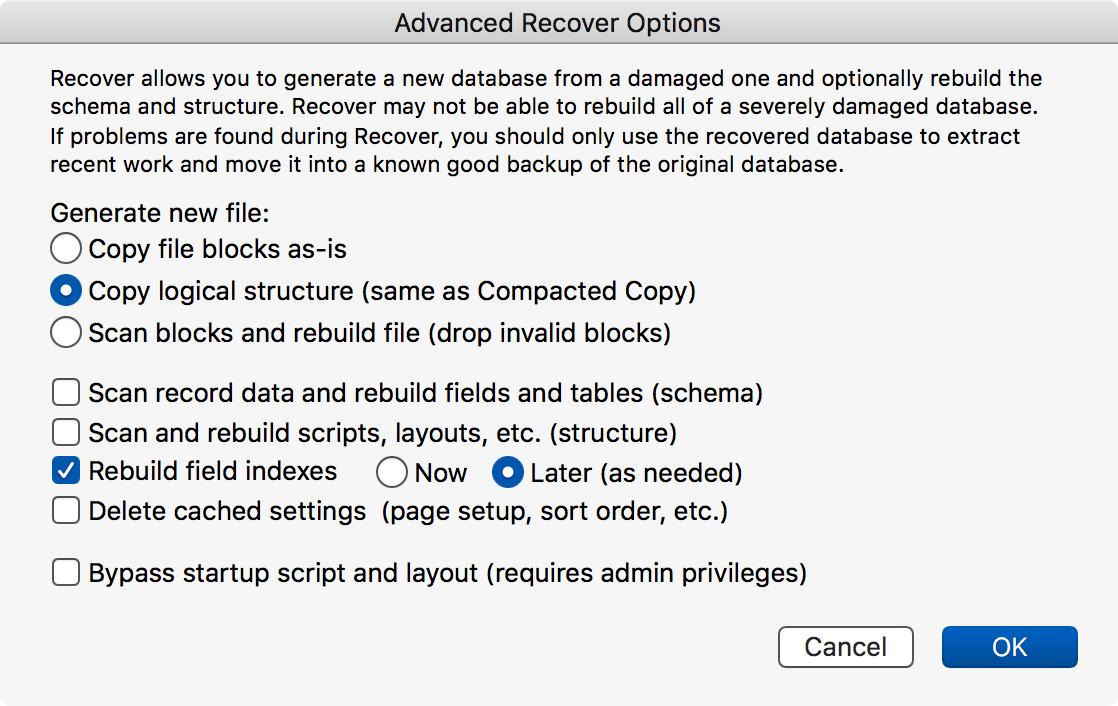Check the "Scan and rebuild scripts, layouts" box
This screenshot has width=1118, height=706.
66,433
